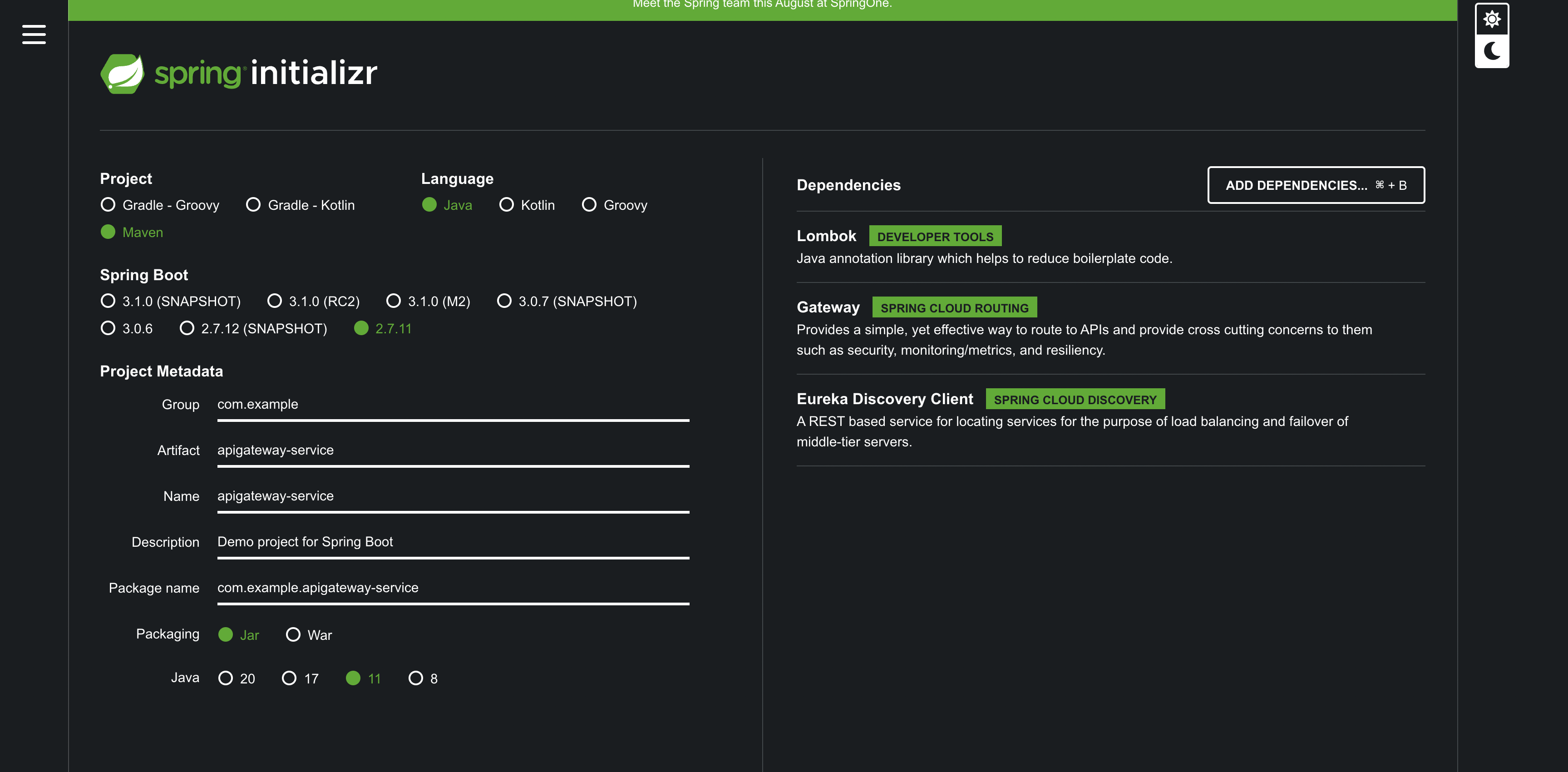Switch to light theme sun icon
The height and width of the screenshot is (772, 1568).
1491,20
